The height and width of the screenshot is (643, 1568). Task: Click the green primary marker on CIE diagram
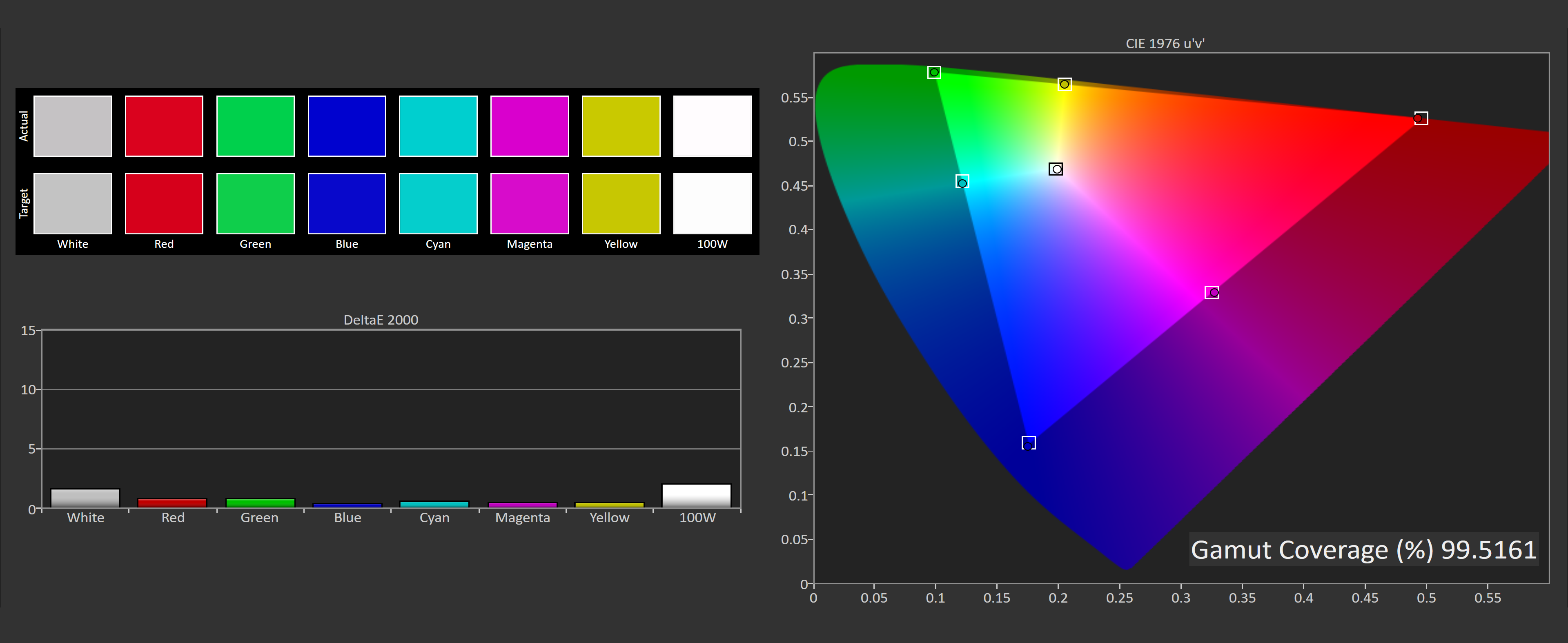934,72
